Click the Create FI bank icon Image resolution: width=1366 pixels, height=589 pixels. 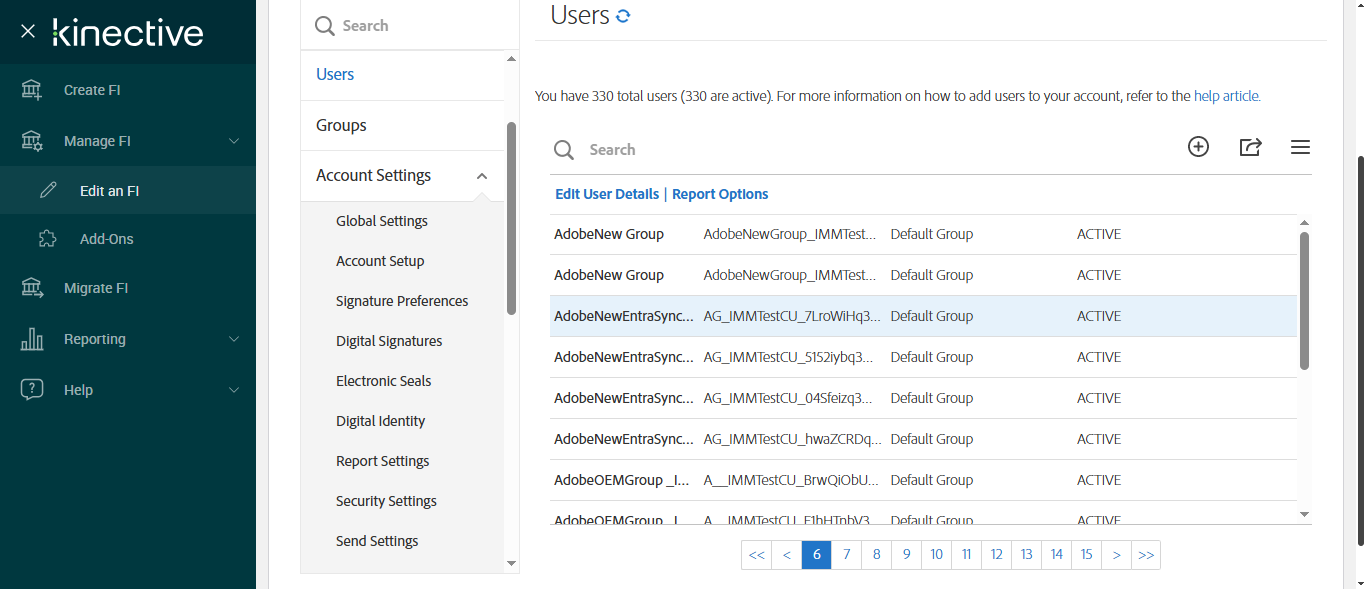pyautogui.click(x=32, y=90)
